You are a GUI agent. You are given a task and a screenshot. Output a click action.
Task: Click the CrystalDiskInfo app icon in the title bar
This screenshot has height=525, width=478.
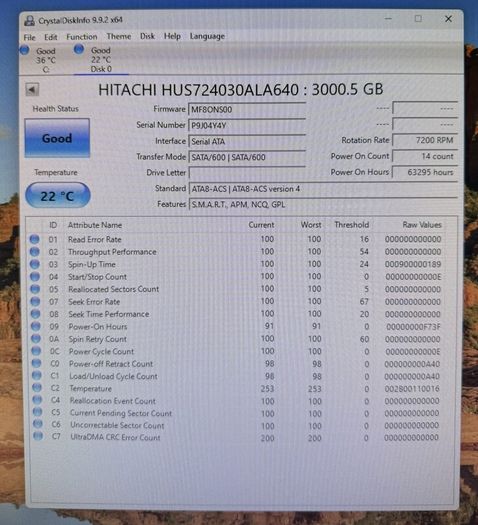[x=29, y=21]
